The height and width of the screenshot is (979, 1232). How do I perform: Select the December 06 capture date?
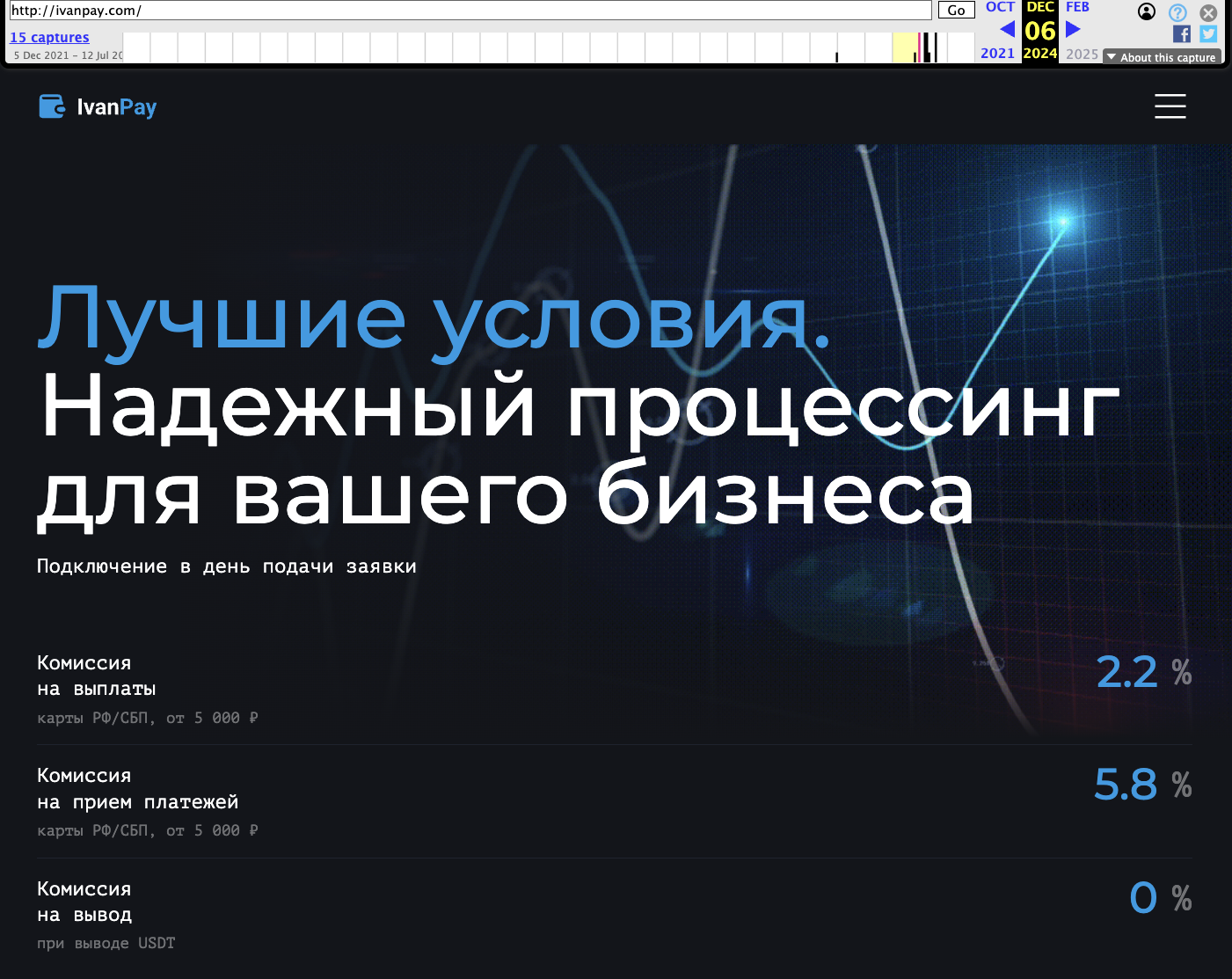coord(1039,28)
